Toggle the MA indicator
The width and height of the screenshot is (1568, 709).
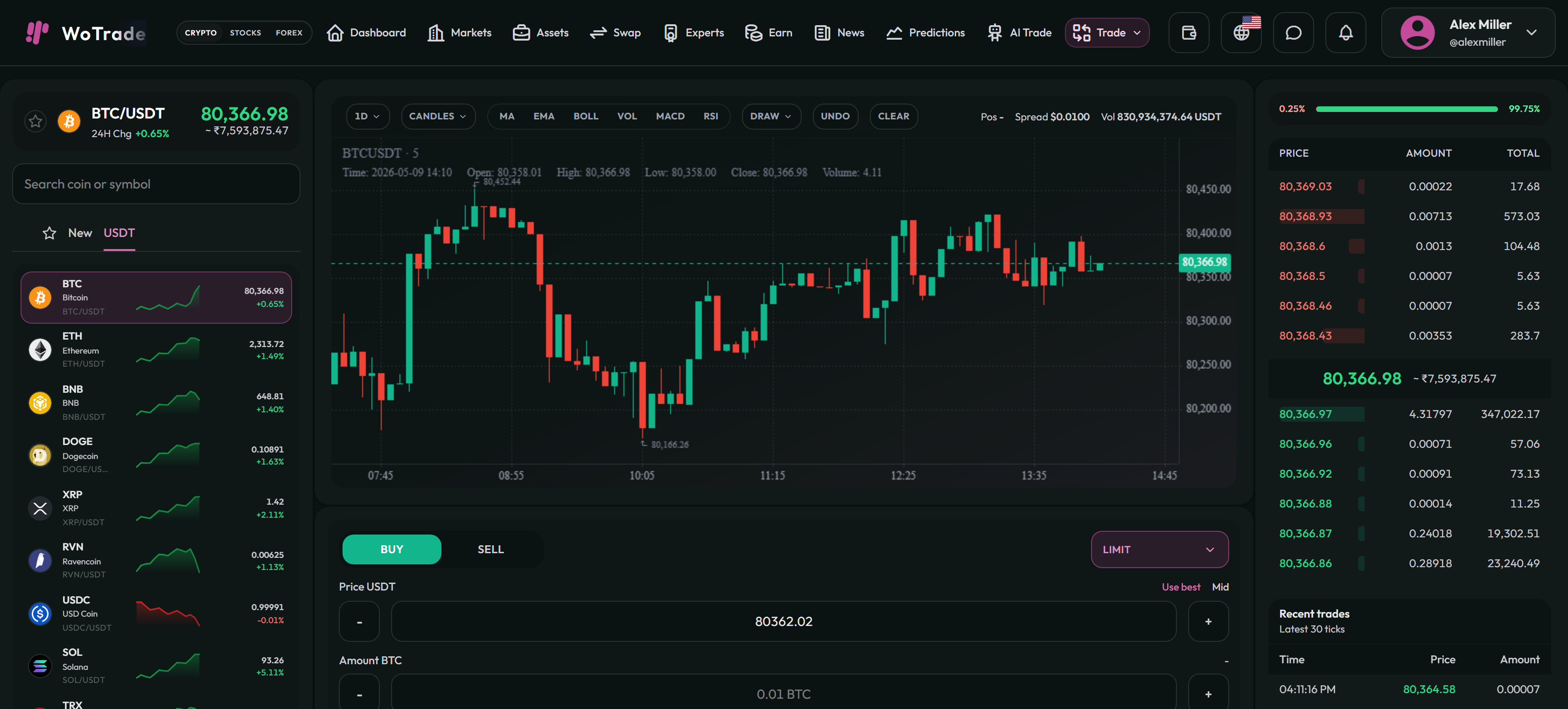[x=507, y=116]
